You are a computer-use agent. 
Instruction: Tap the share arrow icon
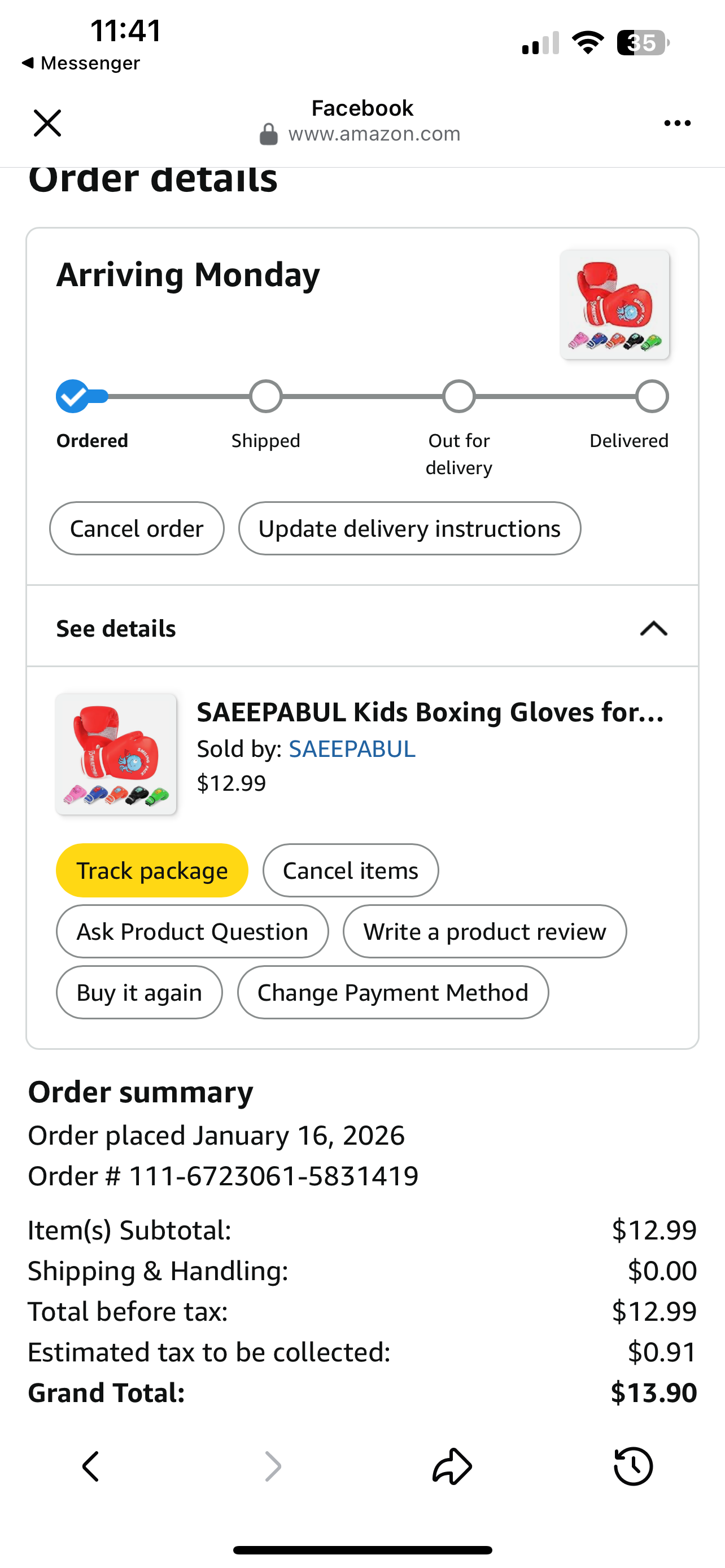(452, 1466)
